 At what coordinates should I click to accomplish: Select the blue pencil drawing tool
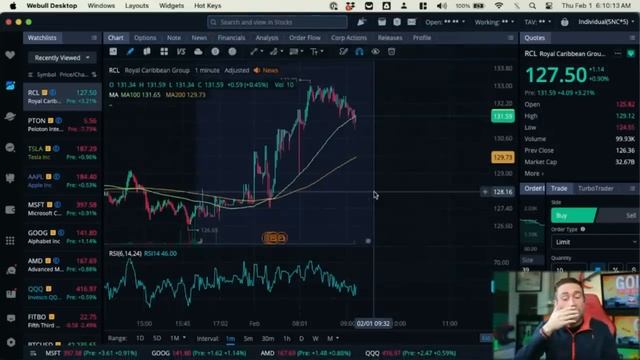pos(130,51)
